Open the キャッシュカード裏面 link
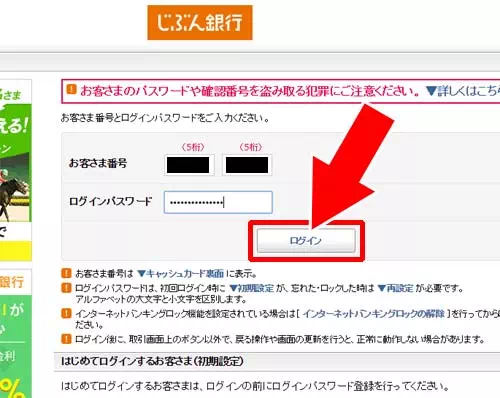This screenshot has height=398, width=500. [x=181, y=274]
